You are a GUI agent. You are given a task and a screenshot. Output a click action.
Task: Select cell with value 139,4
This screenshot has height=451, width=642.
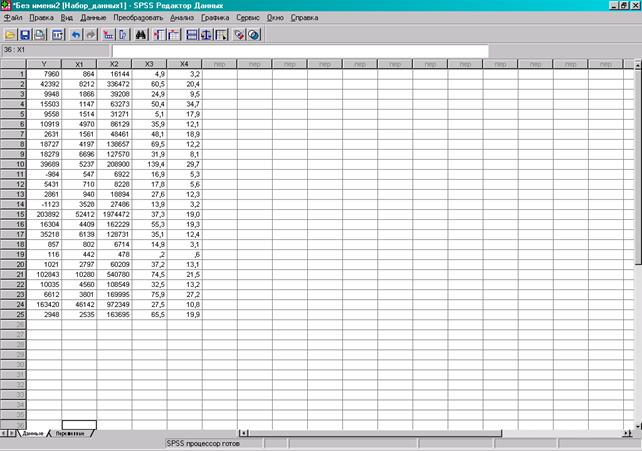149,164
